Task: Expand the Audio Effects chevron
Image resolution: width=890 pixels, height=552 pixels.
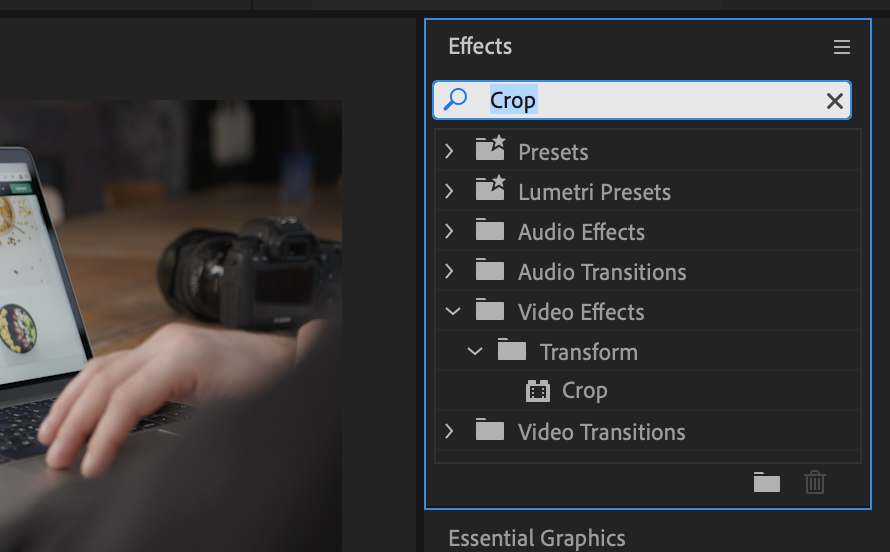Action: coord(449,231)
